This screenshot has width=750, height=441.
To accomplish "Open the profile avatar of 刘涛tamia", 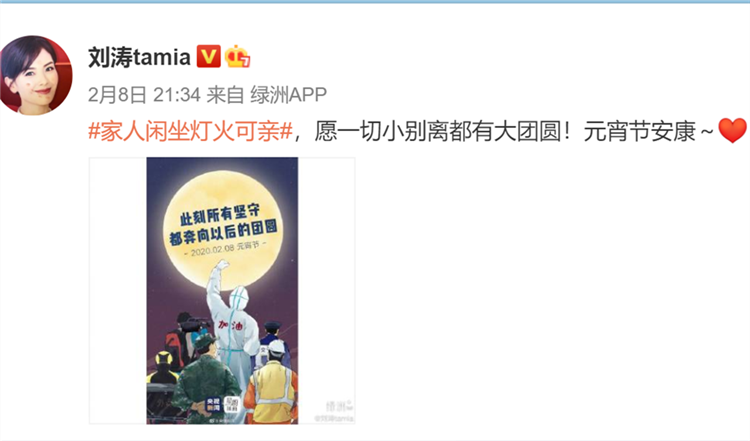I will coord(36,75).
